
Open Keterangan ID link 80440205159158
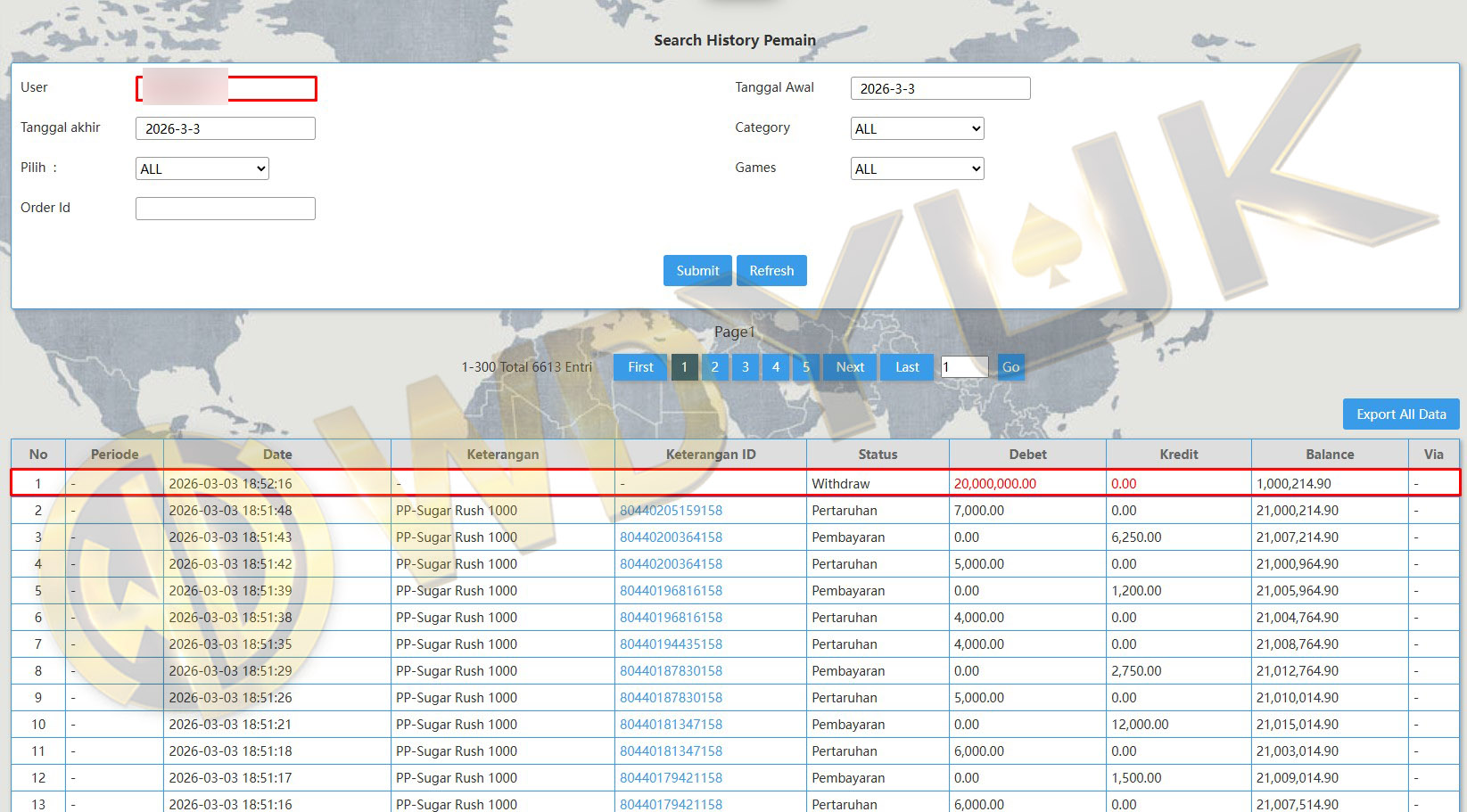click(671, 511)
